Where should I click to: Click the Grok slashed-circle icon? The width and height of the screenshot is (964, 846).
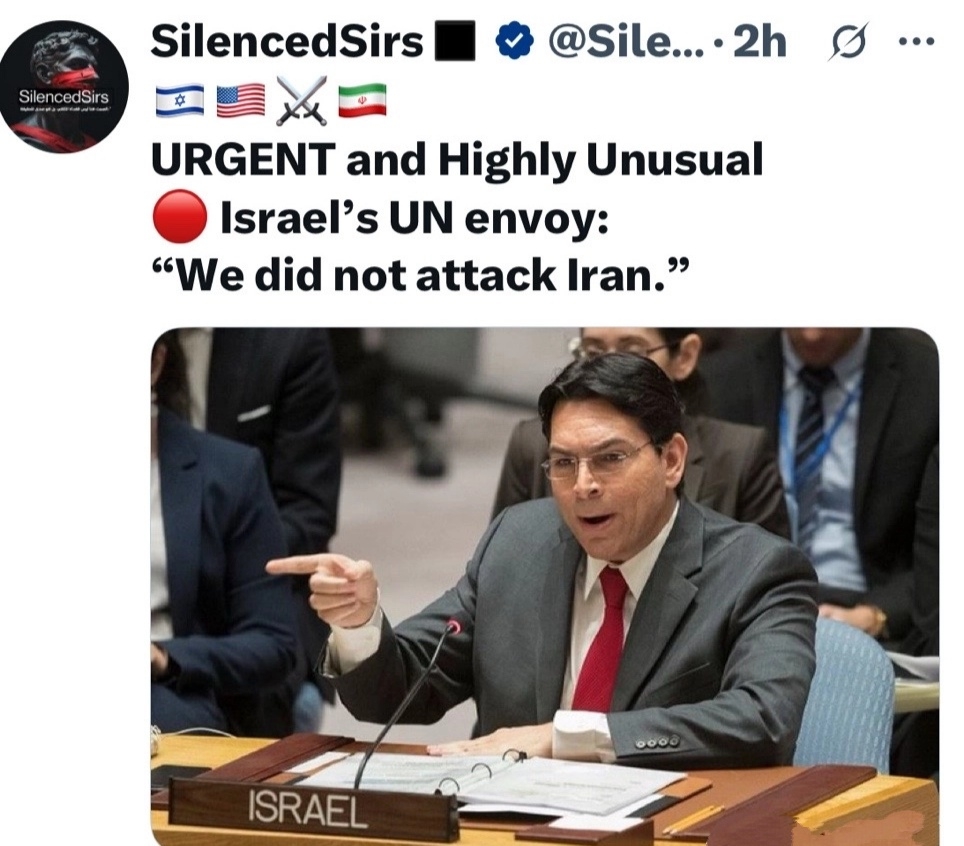click(849, 42)
